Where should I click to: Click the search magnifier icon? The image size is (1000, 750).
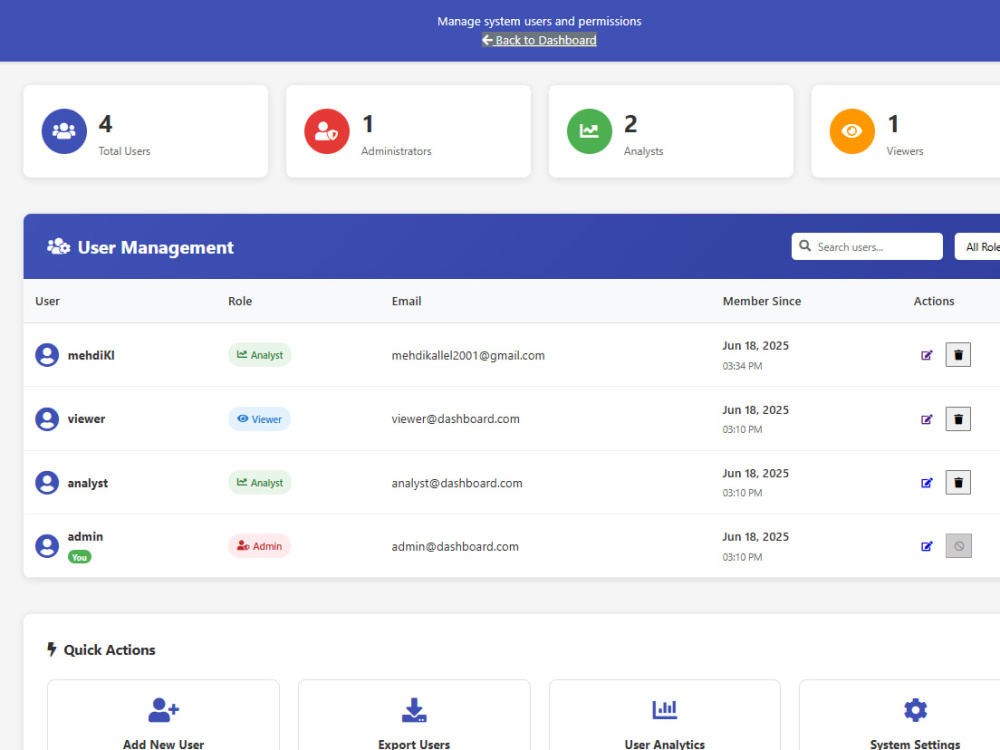pyautogui.click(x=805, y=246)
